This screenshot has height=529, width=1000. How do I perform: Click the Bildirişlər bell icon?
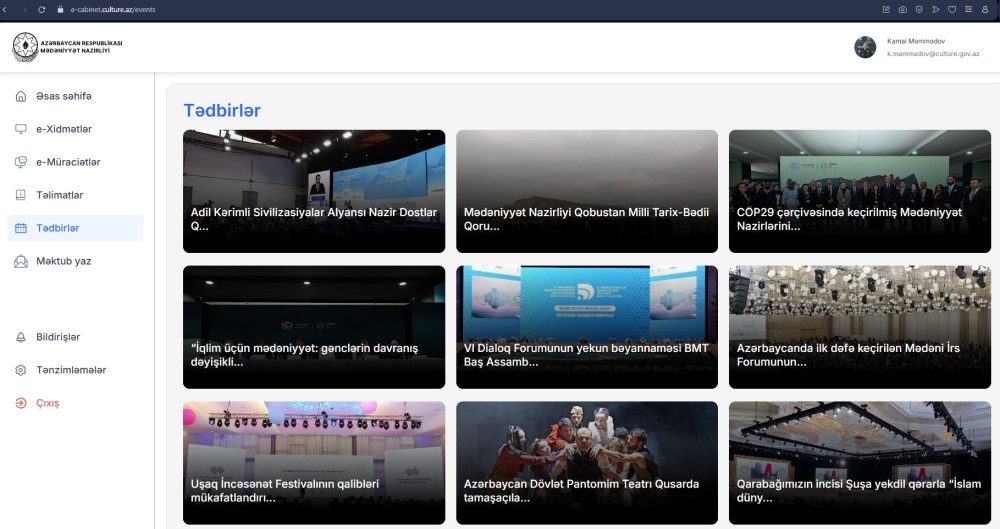pyautogui.click(x=21, y=337)
